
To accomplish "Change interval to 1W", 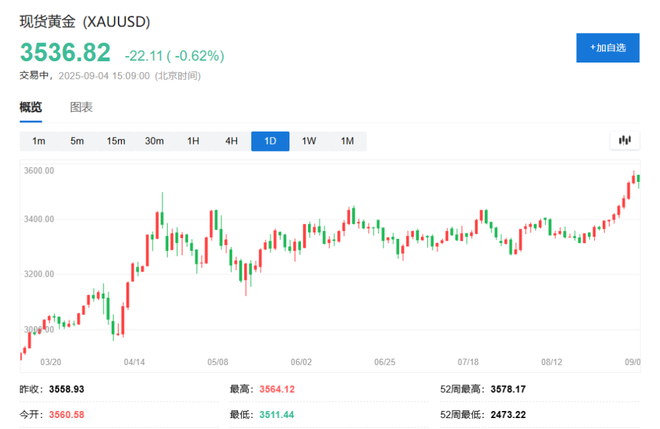I will pos(309,141).
